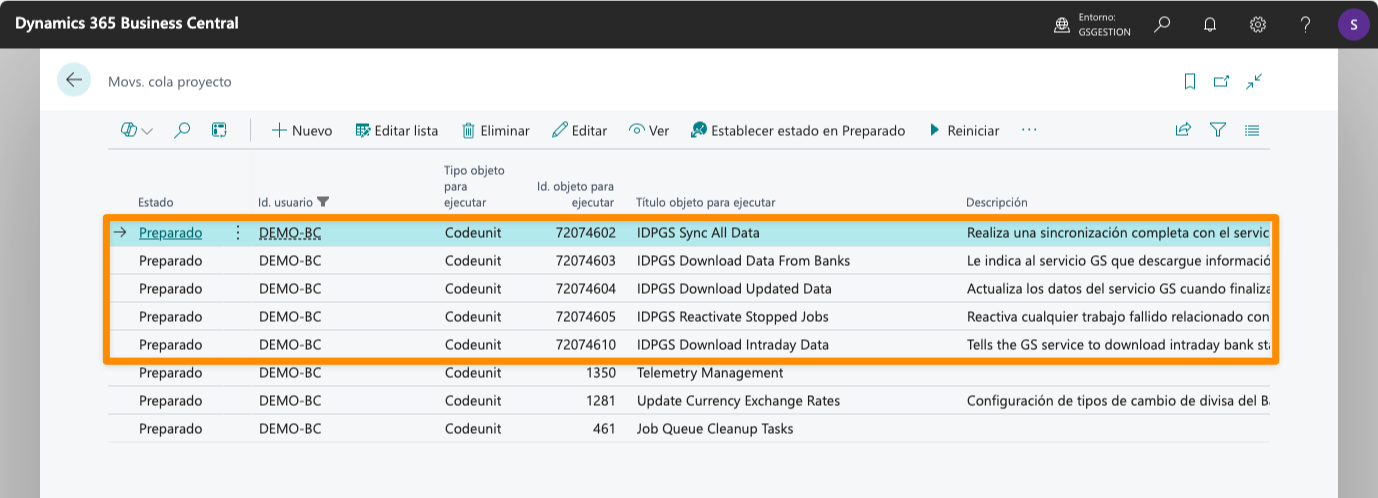
Task: Open user account avatar S
Action: (1353, 24)
